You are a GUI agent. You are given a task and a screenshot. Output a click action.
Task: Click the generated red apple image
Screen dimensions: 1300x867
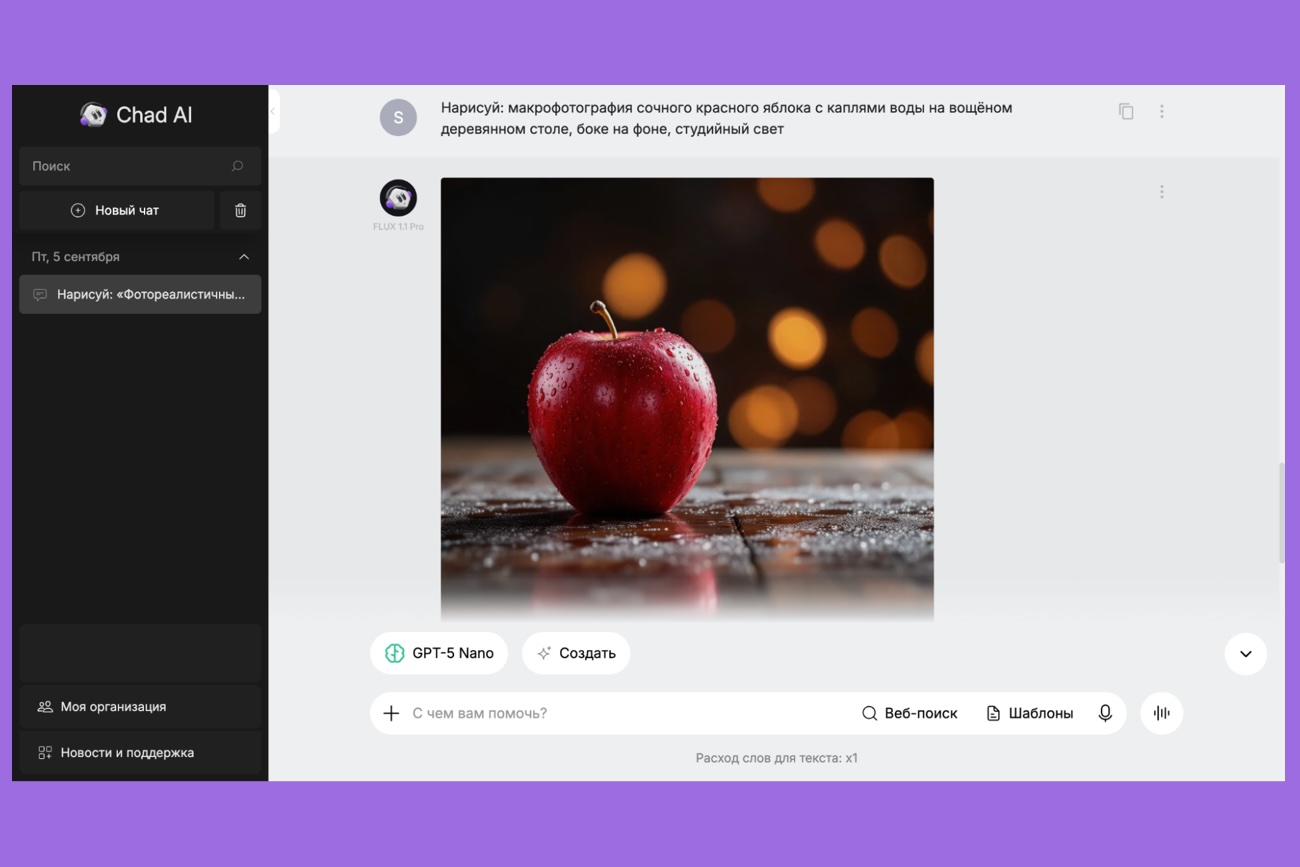point(687,398)
